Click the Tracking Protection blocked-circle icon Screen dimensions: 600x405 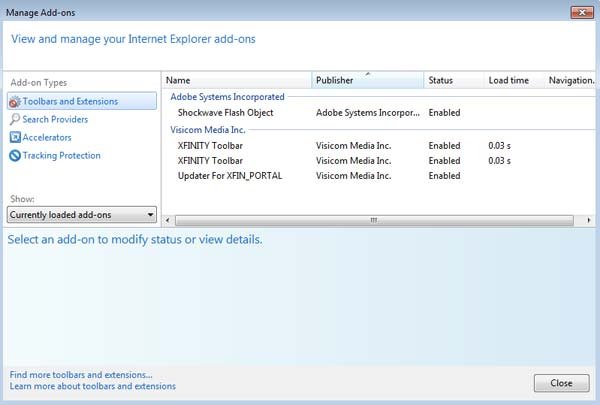coord(15,155)
